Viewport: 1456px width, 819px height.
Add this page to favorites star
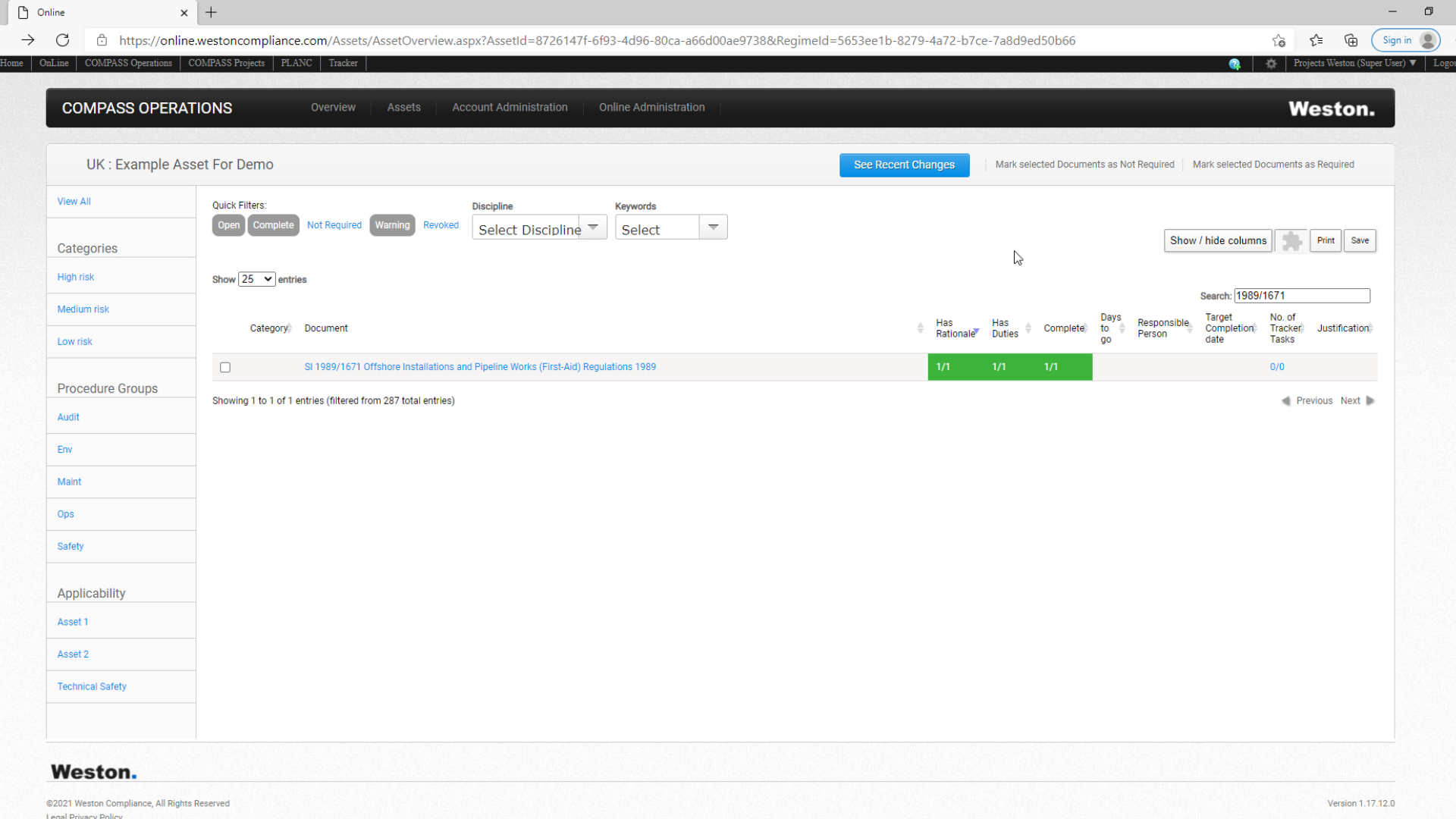[1279, 40]
